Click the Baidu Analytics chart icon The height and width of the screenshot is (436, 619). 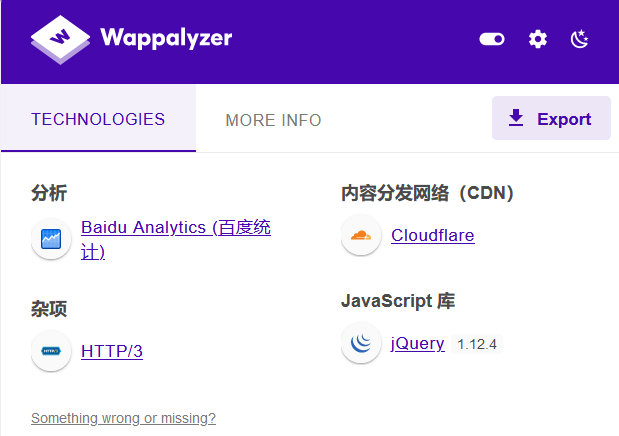[x=51, y=239]
